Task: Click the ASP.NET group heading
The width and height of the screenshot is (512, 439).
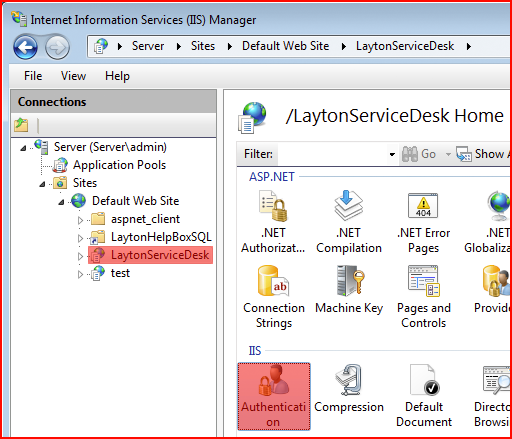Action: click(x=272, y=177)
